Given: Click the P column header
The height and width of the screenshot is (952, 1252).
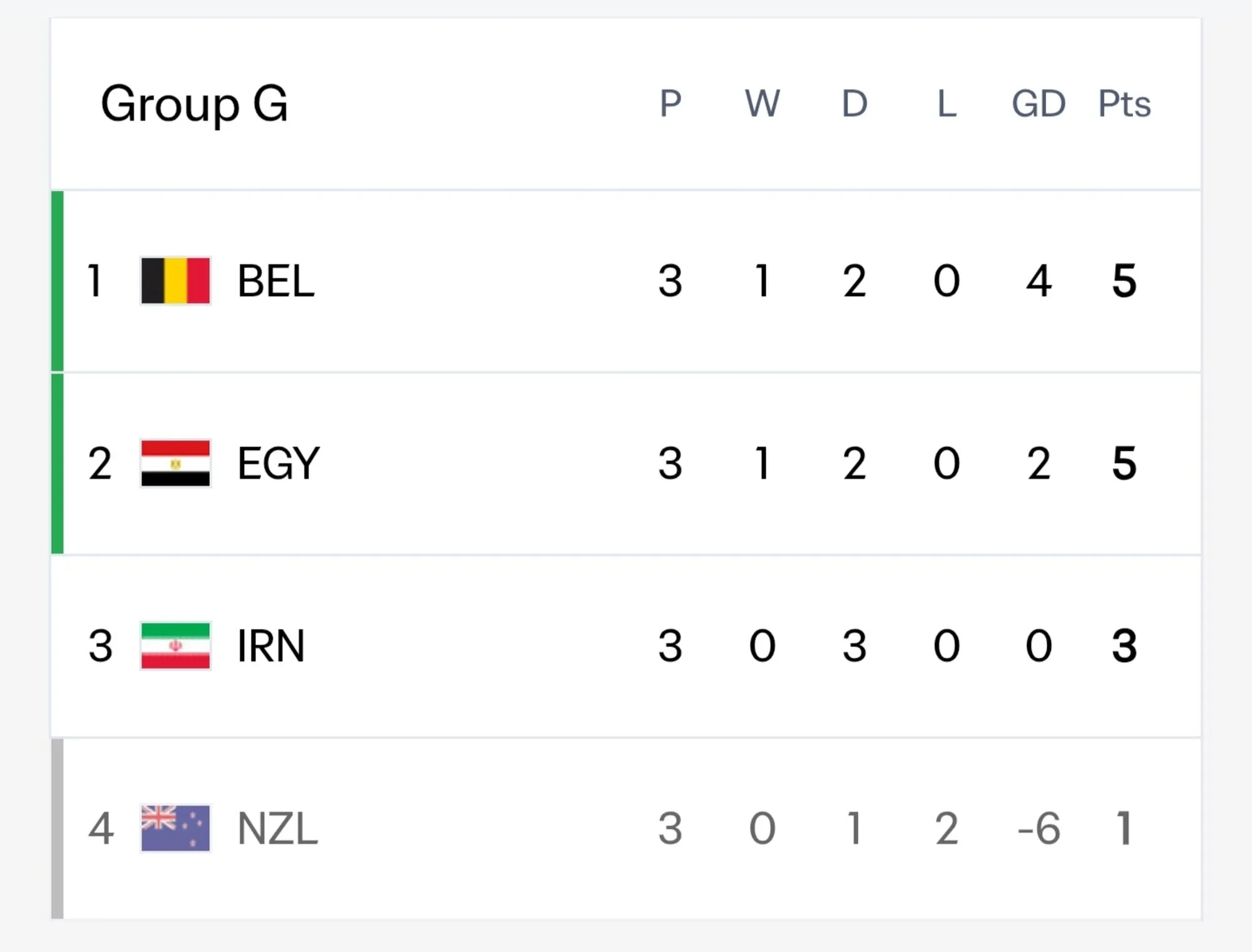Looking at the screenshot, I should 670,103.
